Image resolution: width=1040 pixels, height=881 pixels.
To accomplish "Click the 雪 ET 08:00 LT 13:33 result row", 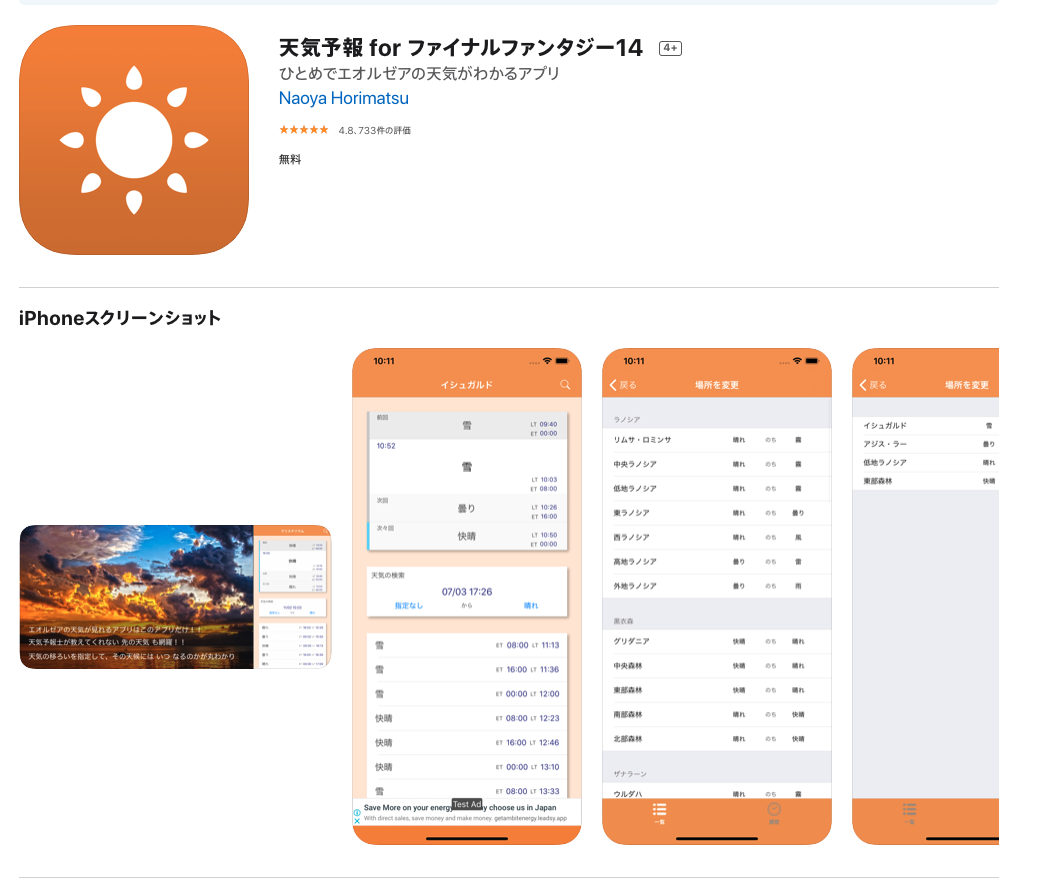I will click(x=468, y=789).
